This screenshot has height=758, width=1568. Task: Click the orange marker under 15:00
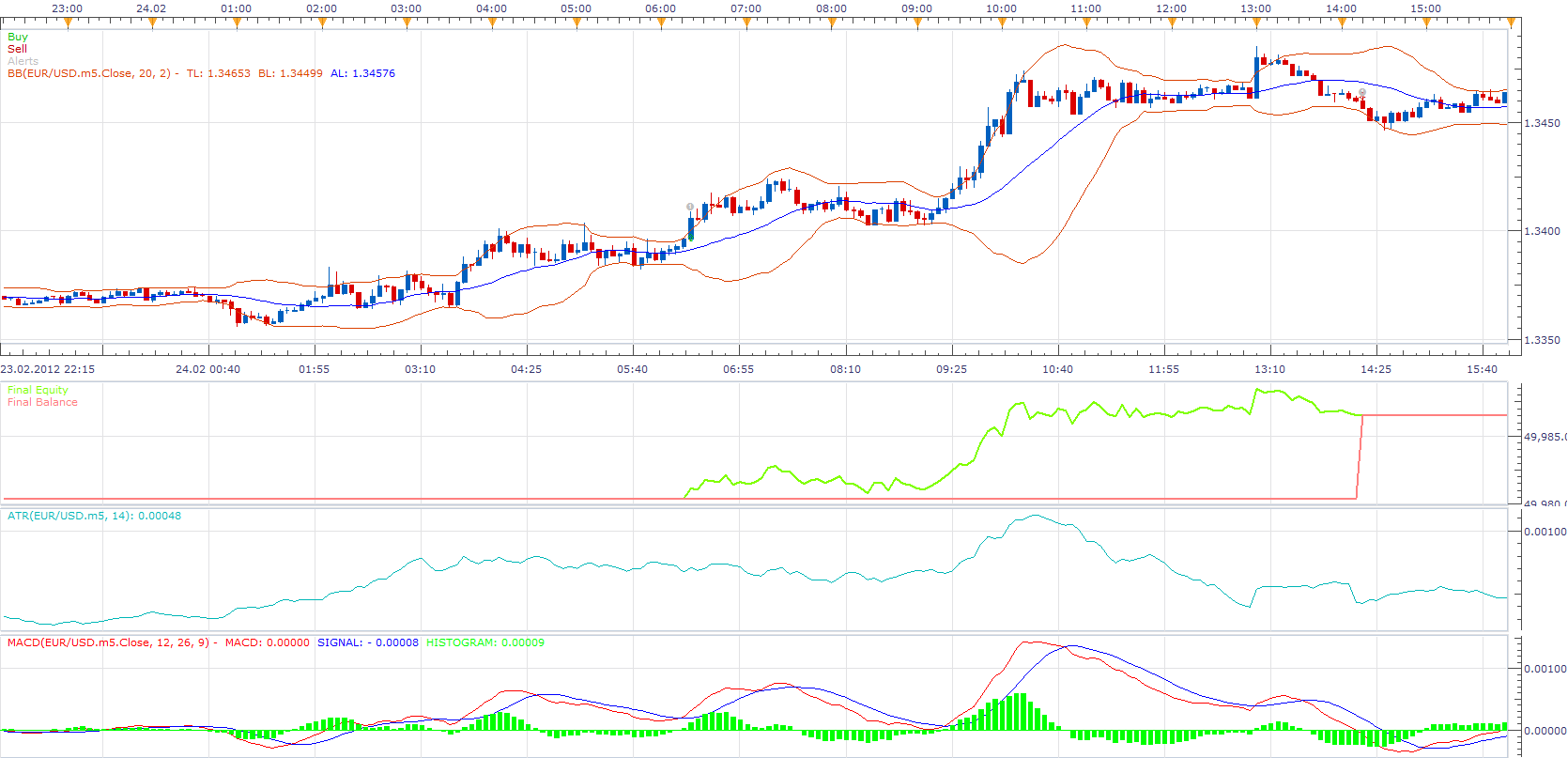(1426, 23)
